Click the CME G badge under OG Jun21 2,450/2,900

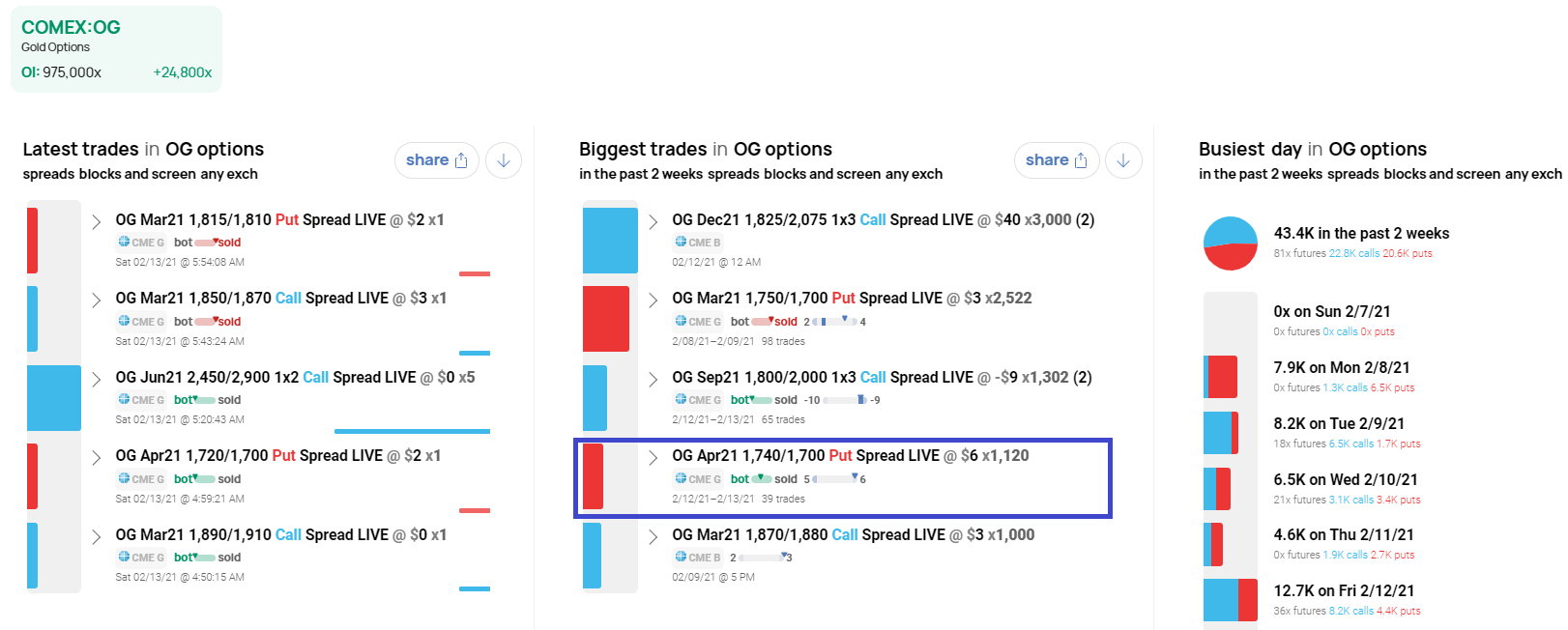click(x=141, y=400)
